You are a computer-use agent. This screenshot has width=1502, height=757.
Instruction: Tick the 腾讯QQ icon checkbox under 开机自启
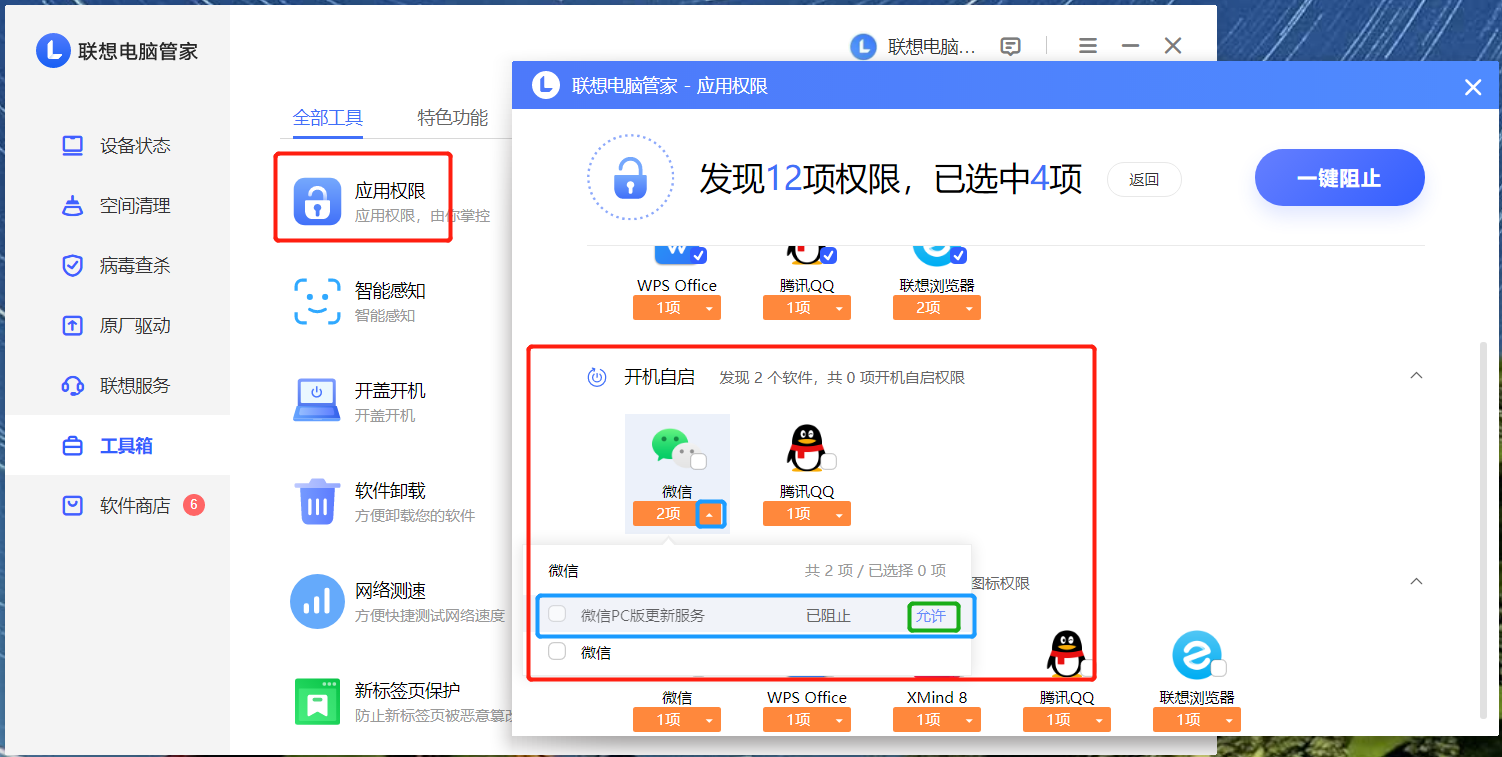click(x=829, y=461)
